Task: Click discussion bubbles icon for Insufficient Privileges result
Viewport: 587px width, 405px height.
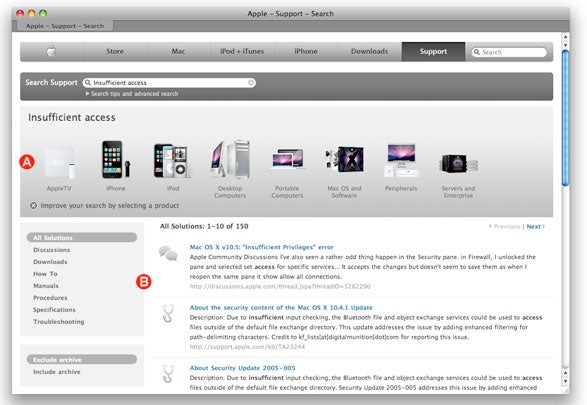Action: (x=168, y=253)
